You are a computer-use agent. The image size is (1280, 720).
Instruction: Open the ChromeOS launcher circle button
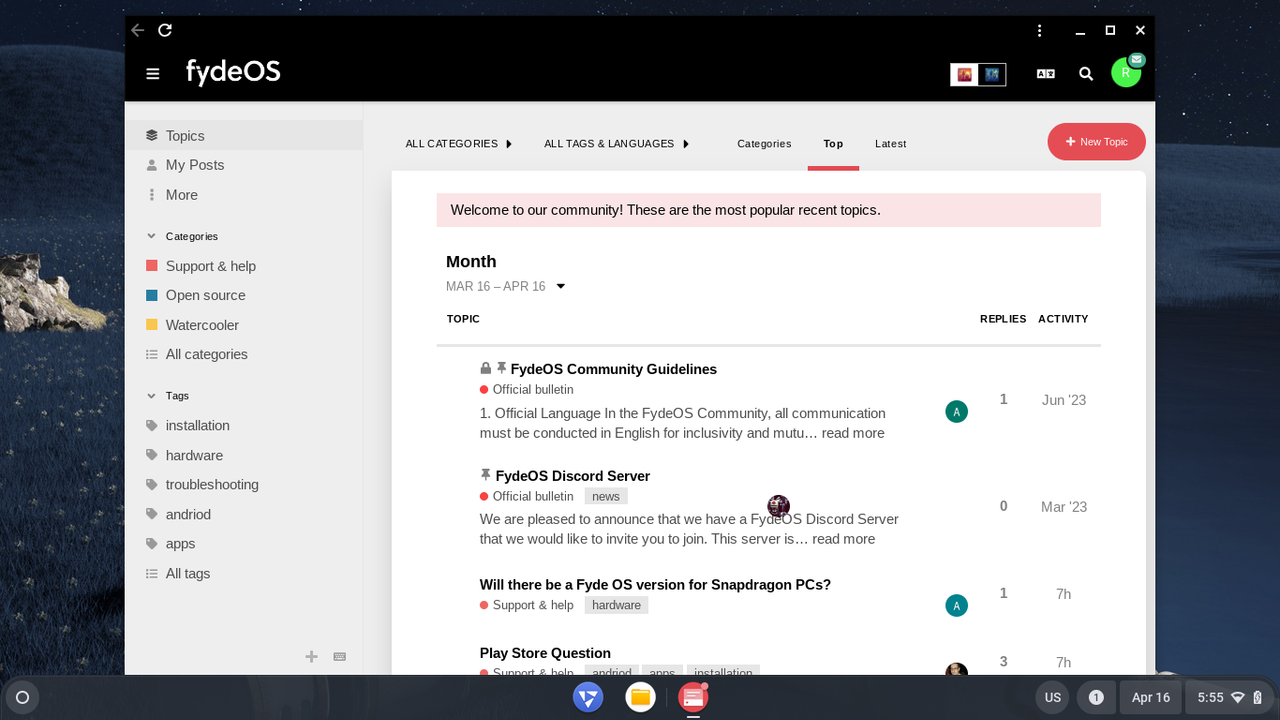pos(23,697)
